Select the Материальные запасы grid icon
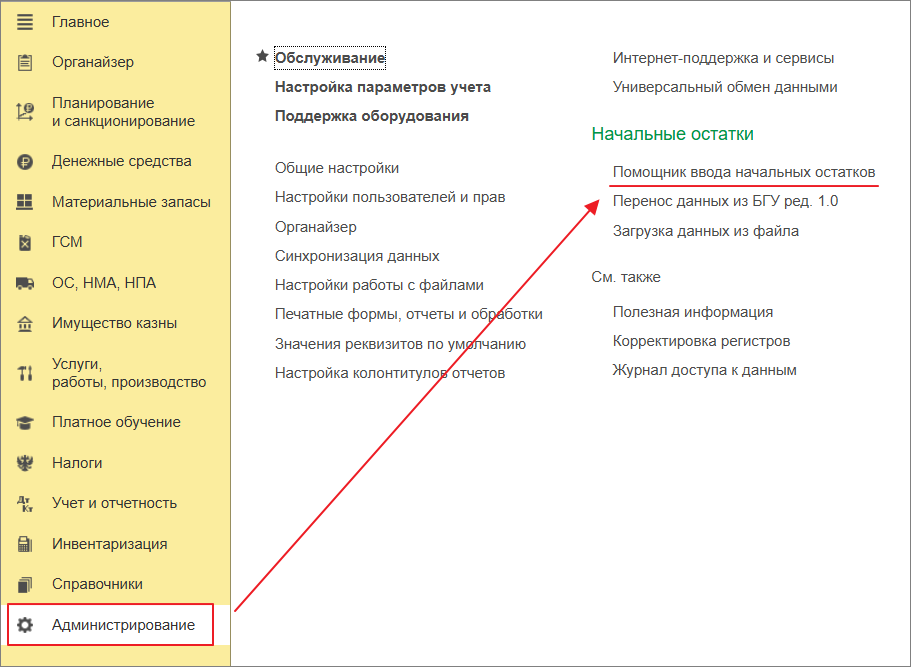Image resolution: width=911 pixels, height=667 pixels. pos(24,200)
